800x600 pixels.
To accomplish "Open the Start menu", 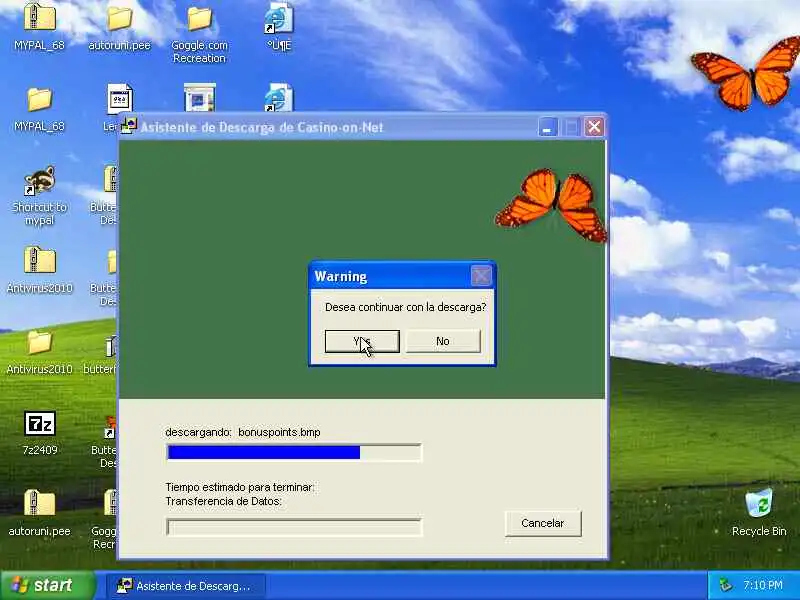I will coord(48,585).
